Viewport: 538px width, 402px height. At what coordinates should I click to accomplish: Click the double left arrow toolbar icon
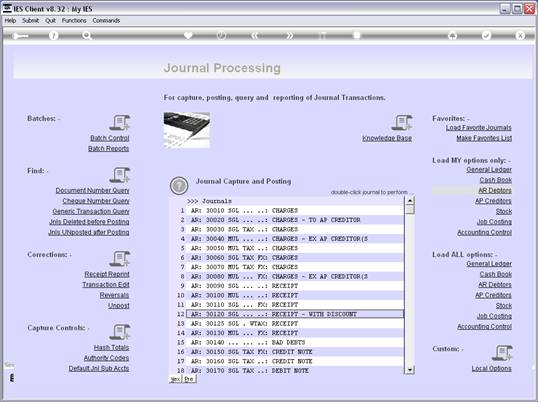point(254,36)
